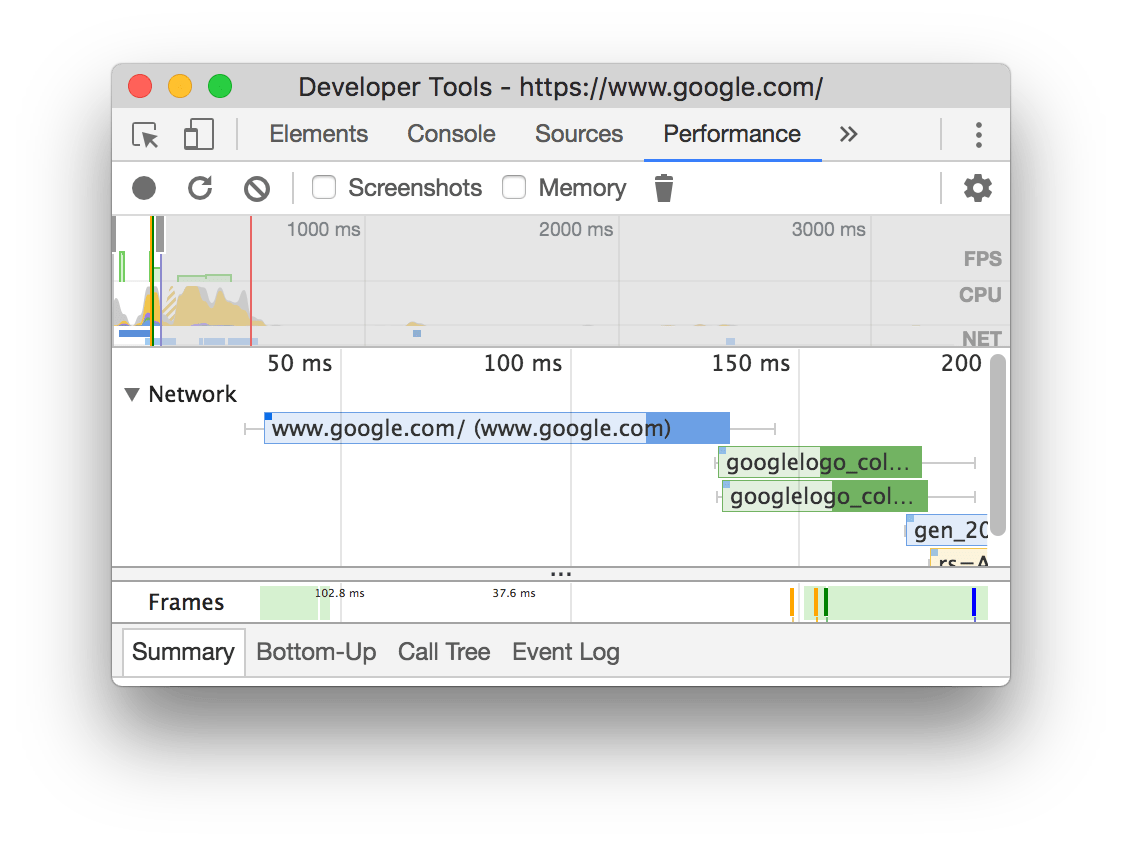Enable the Memory checkbox

[x=514, y=188]
